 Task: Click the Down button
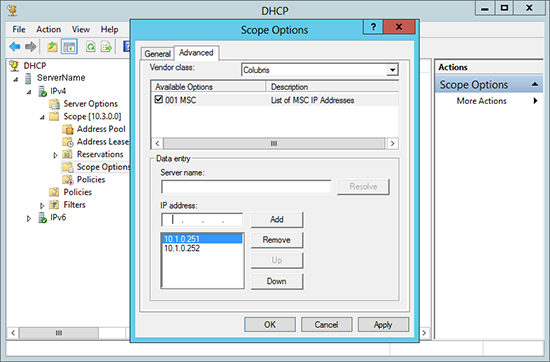(x=277, y=281)
